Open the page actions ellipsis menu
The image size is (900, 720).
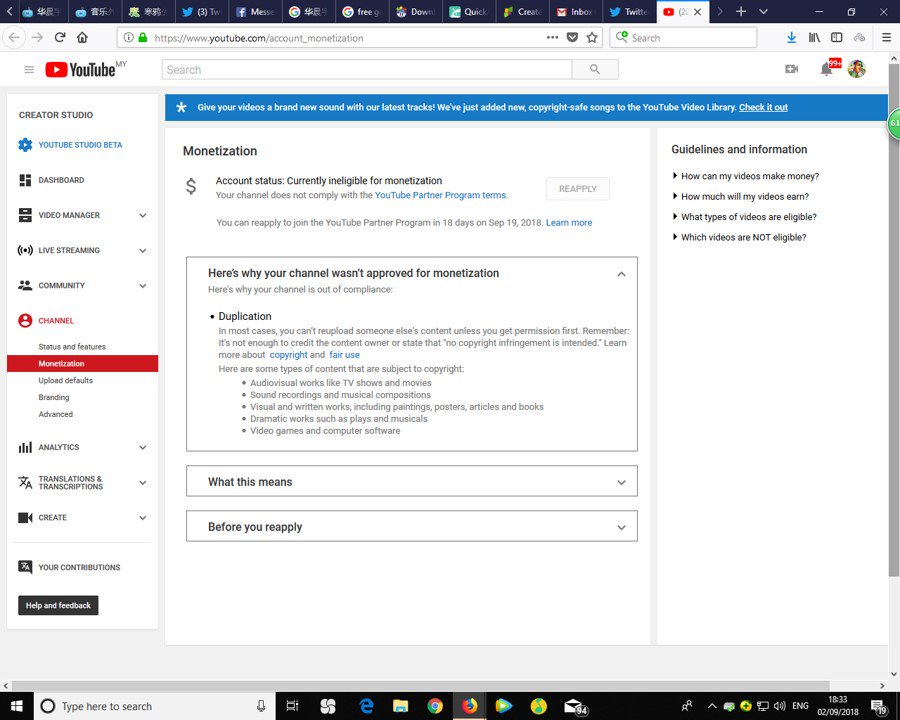click(x=552, y=37)
